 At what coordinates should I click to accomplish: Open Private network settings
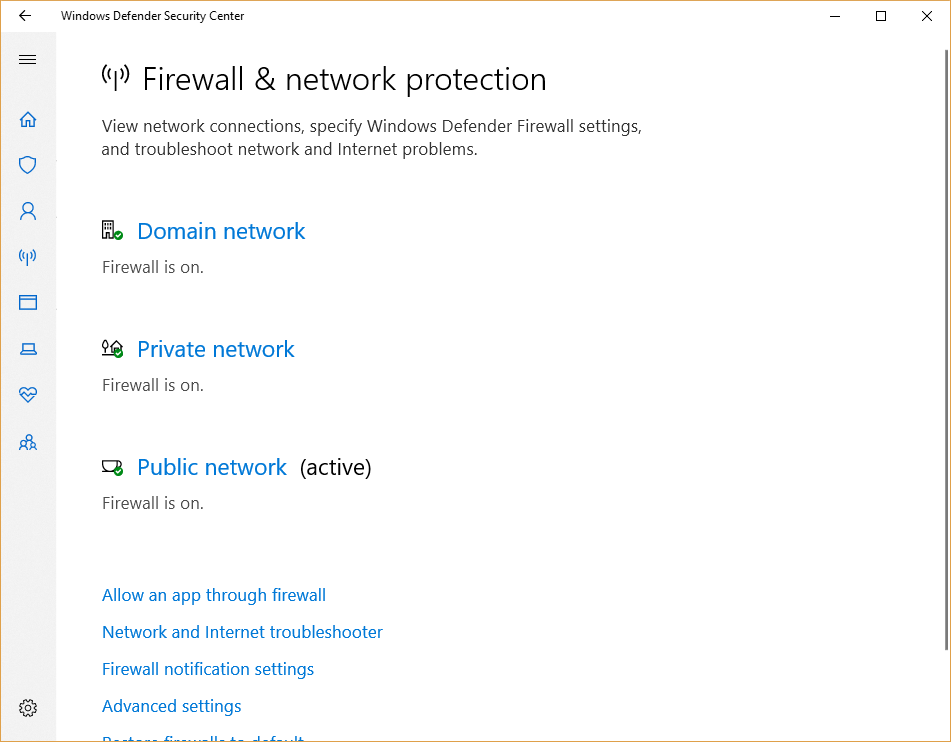click(x=216, y=349)
